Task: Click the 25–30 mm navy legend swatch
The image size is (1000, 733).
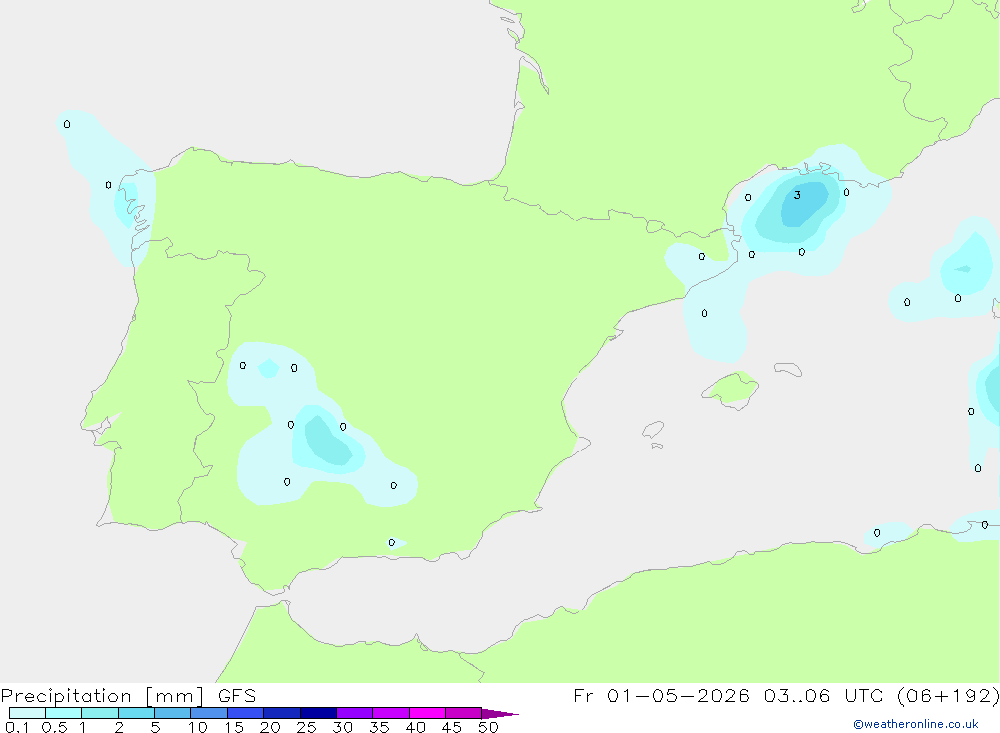Action: coord(318,713)
